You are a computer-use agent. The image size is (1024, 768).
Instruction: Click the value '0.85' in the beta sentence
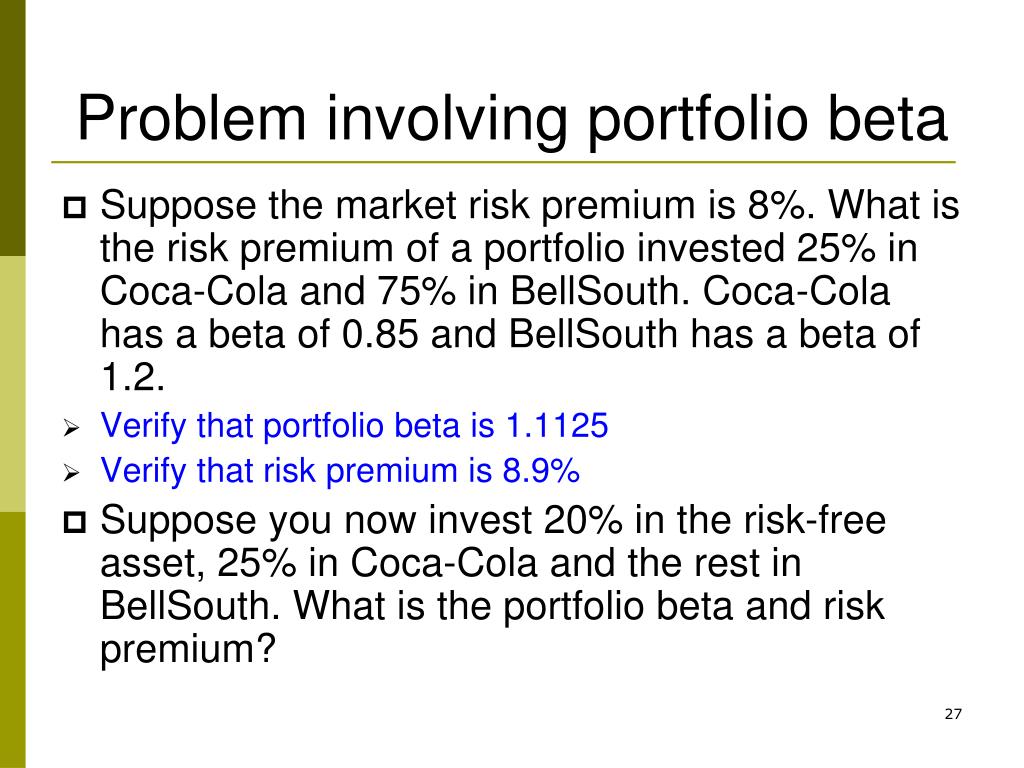pos(380,334)
